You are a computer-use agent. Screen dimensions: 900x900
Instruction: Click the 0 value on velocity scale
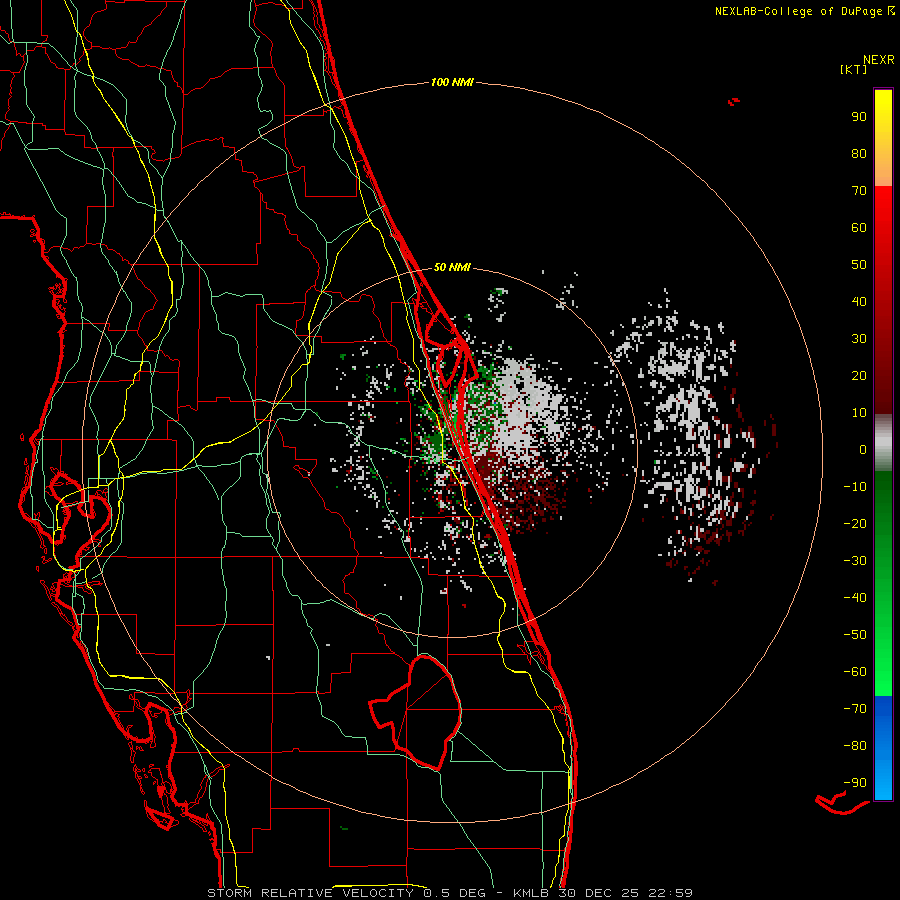(863, 450)
